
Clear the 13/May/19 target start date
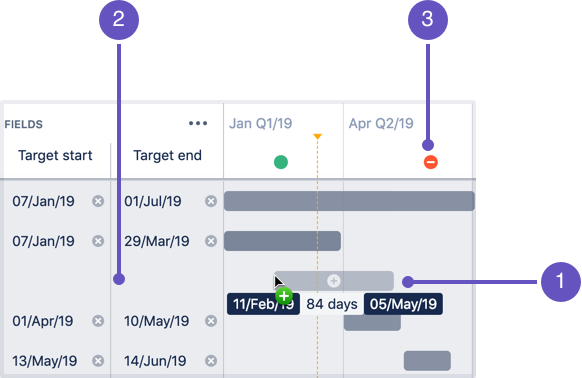(x=98, y=361)
